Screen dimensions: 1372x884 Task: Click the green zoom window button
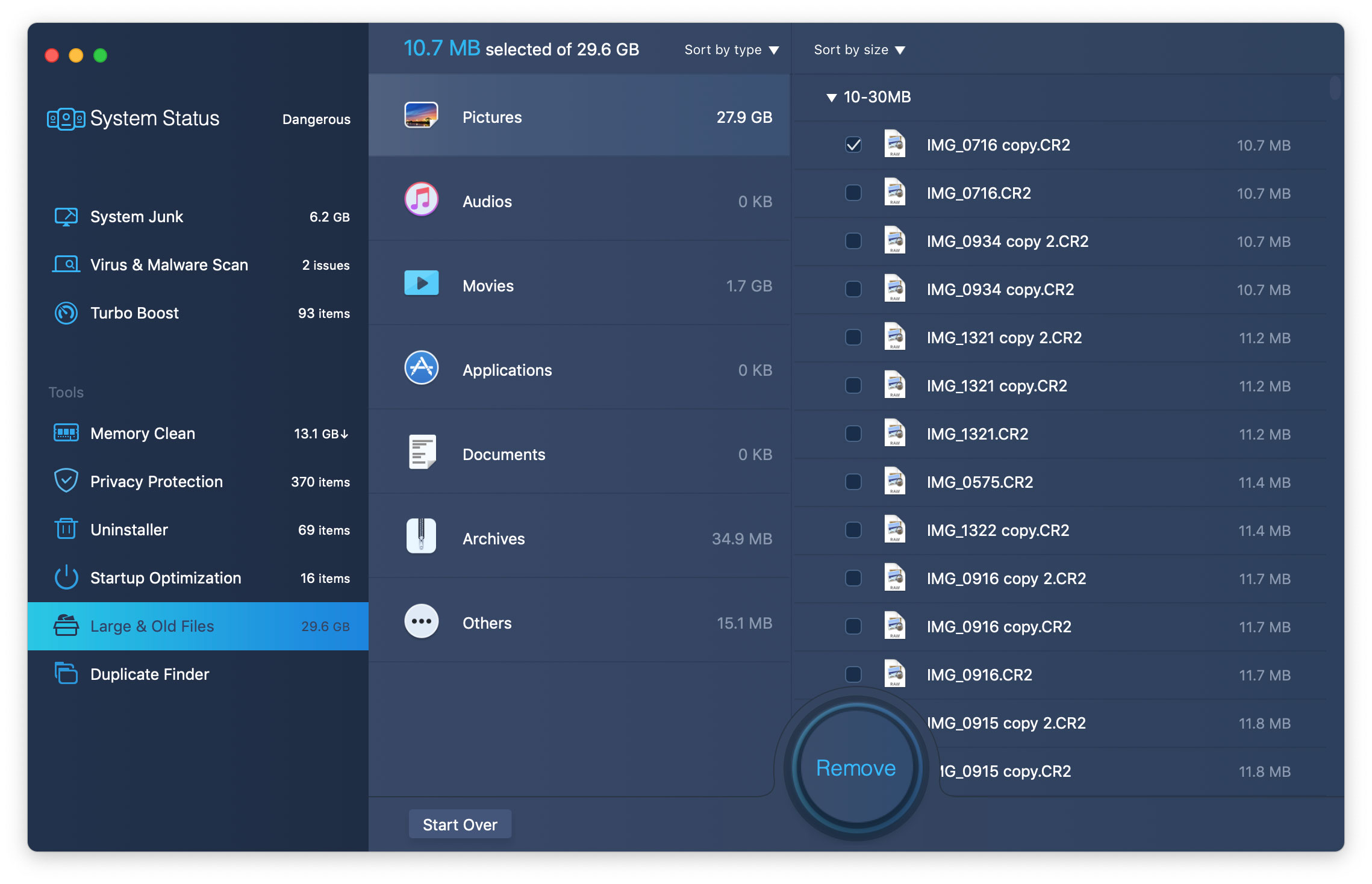[x=101, y=55]
